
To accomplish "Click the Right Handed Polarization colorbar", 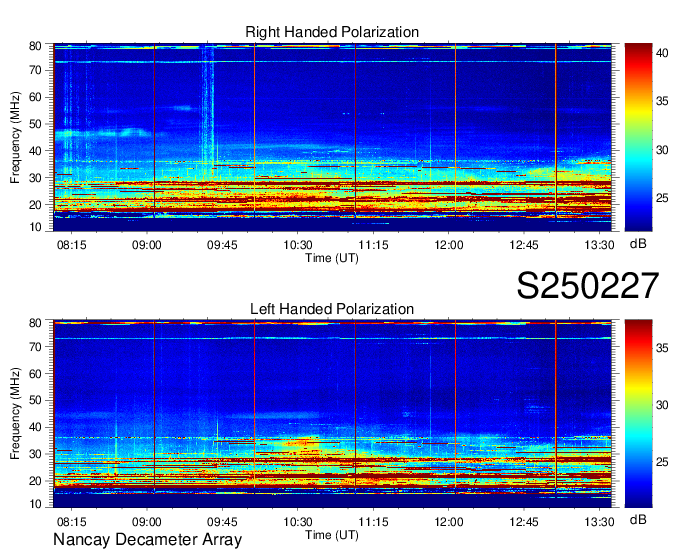I will tap(638, 137).
